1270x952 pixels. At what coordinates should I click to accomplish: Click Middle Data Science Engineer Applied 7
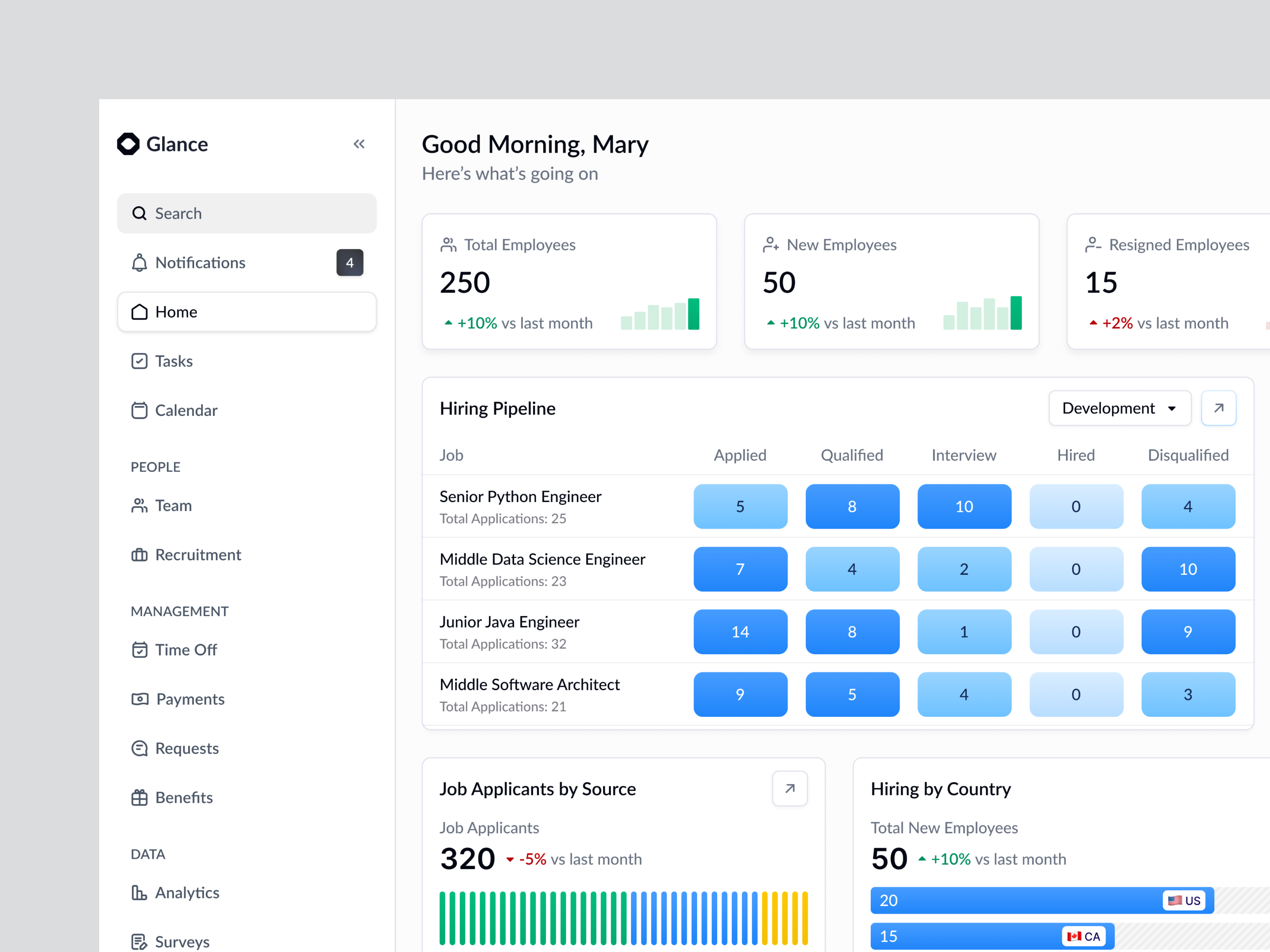click(x=740, y=569)
